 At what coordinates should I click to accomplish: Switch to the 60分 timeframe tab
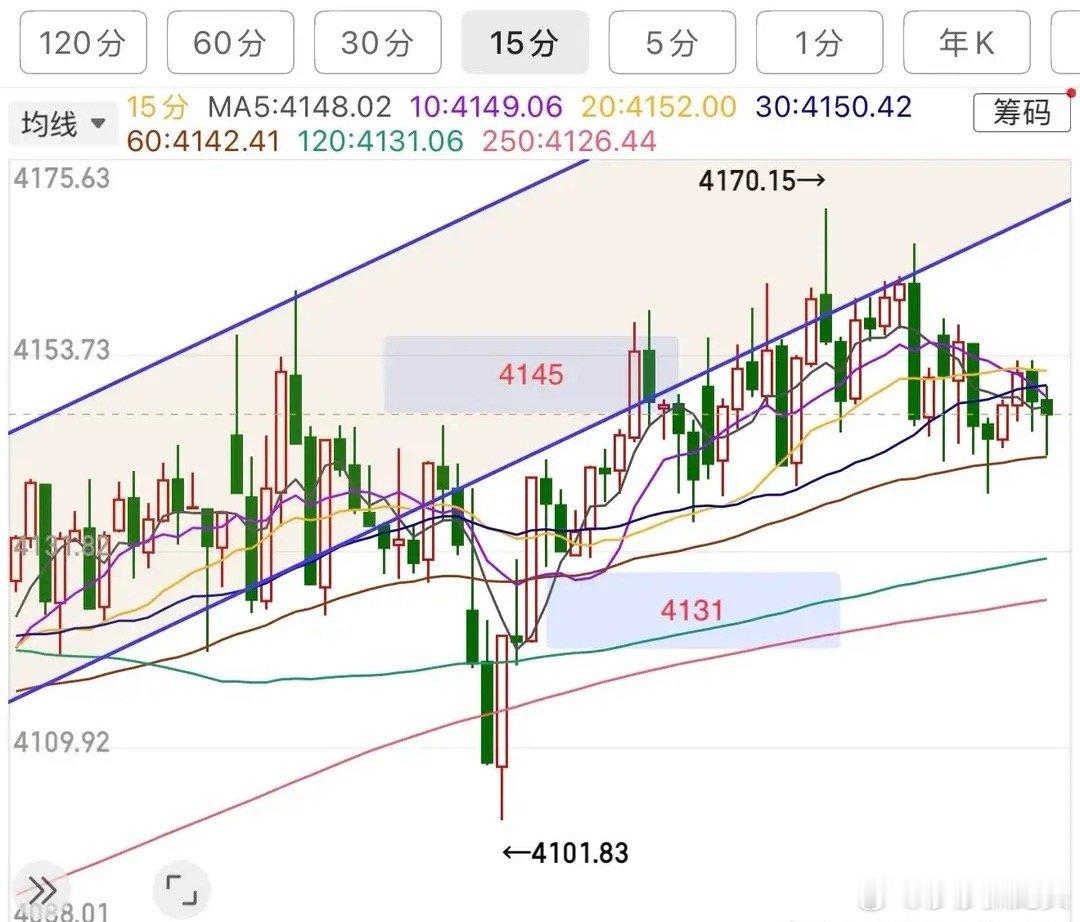coord(230,43)
